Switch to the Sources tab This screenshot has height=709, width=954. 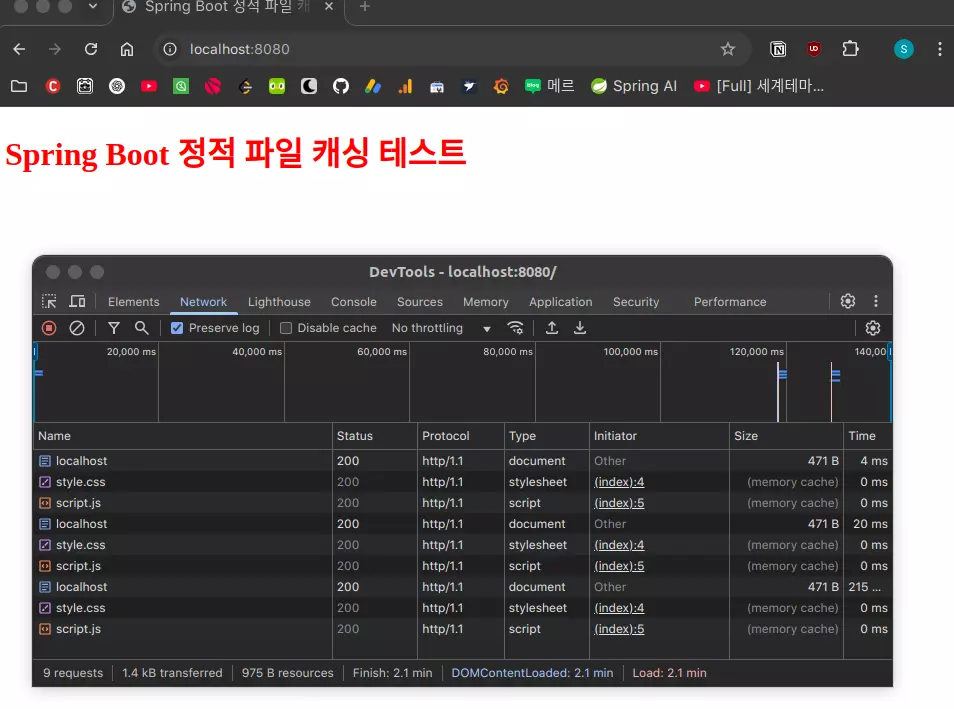pyautogui.click(x=420, y=302)
